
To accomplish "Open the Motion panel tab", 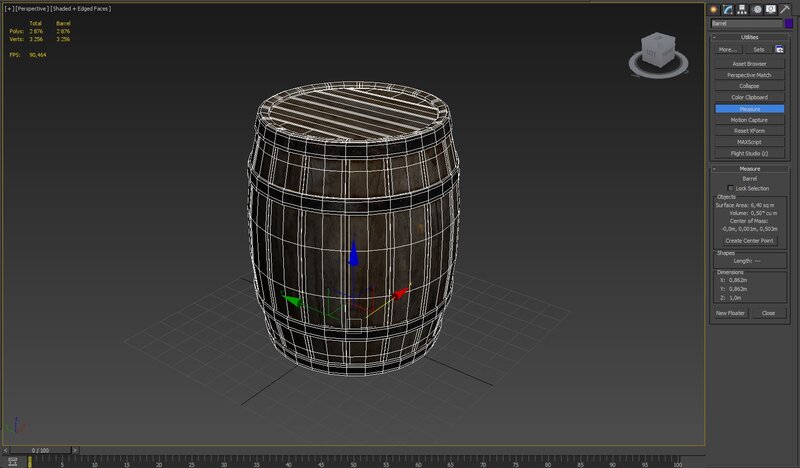I will click(757, 9).
